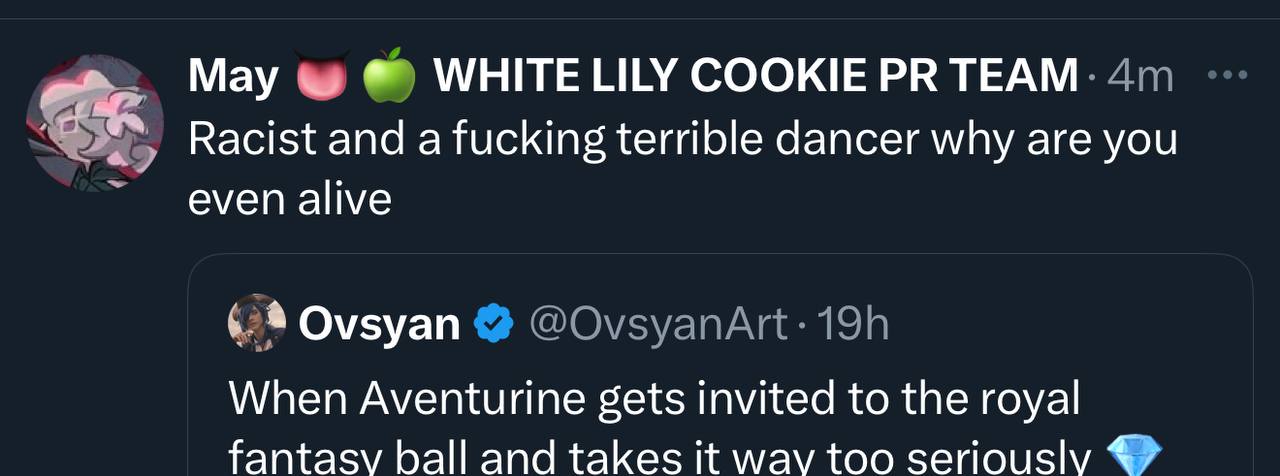The height and width of the screenshot is (476, 1280).
Task: Click the green apple emoji in display name
Action: pyautogui.click(x=389, y=76)
